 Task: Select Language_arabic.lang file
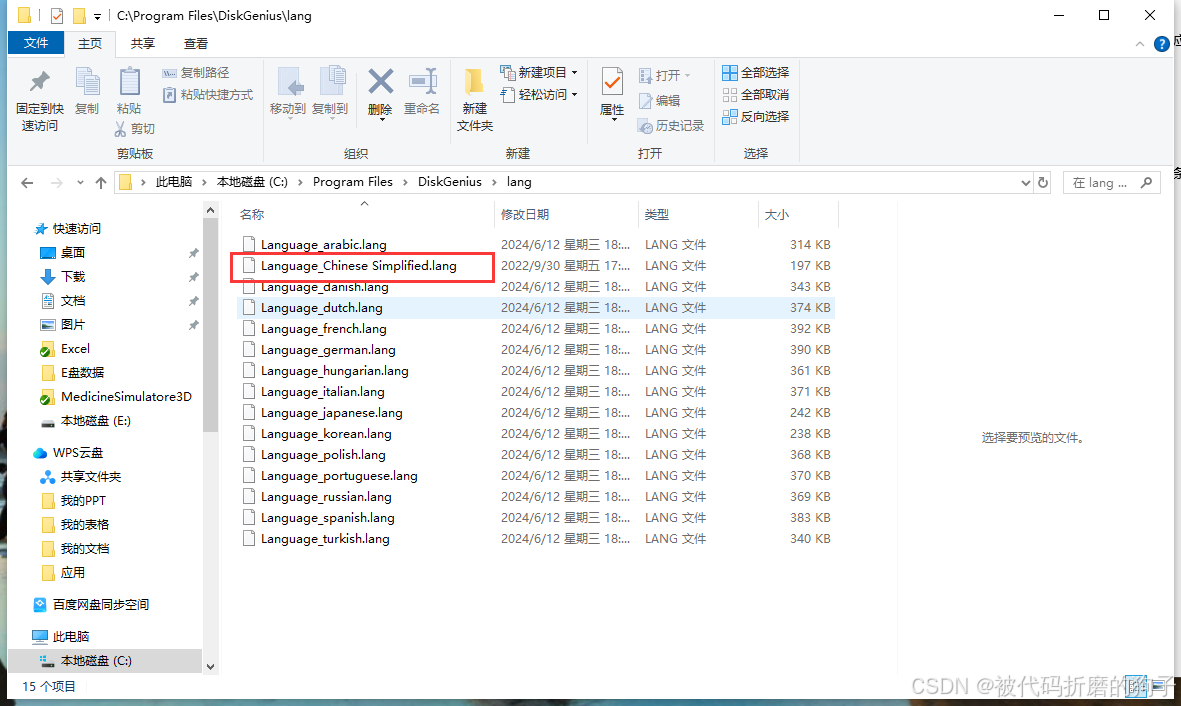tap(324, 245)
